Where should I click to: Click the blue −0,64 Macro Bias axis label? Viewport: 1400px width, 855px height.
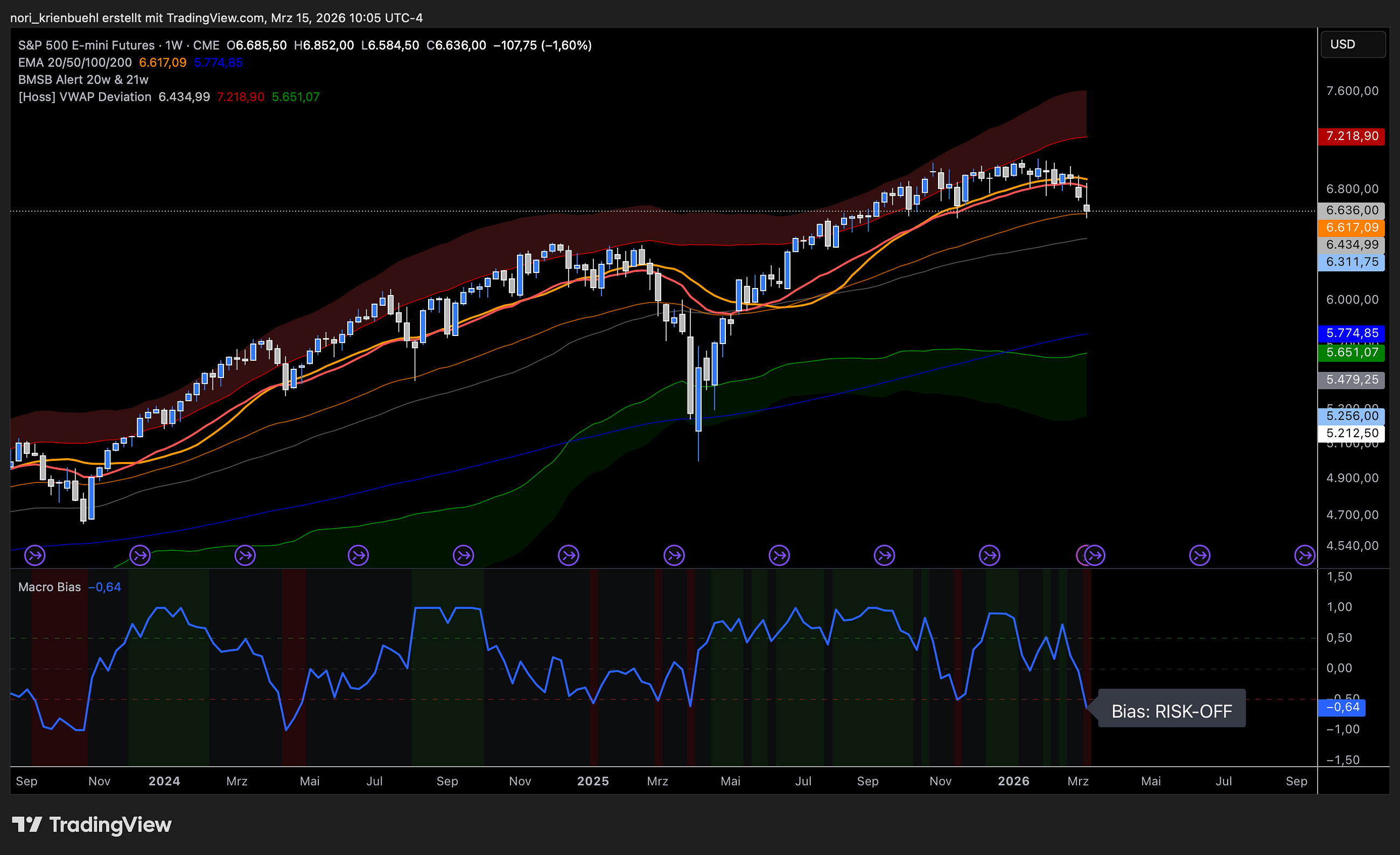(1341, 707)
